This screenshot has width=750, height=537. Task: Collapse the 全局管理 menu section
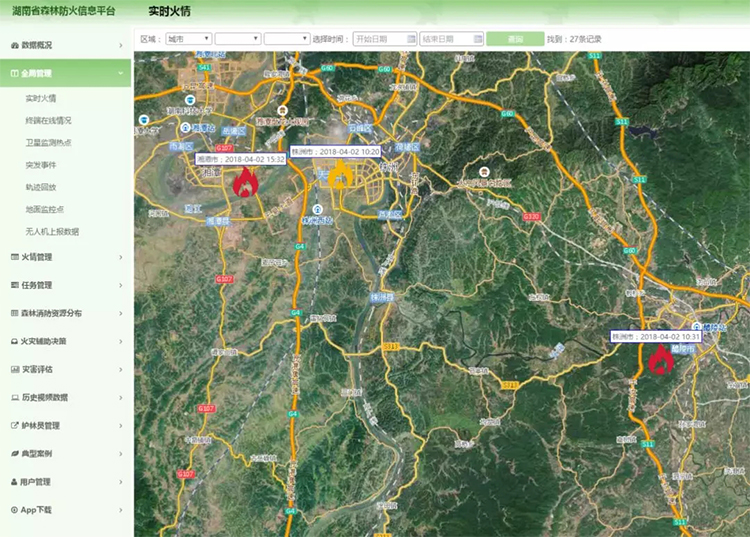click(x=66, y=73)
